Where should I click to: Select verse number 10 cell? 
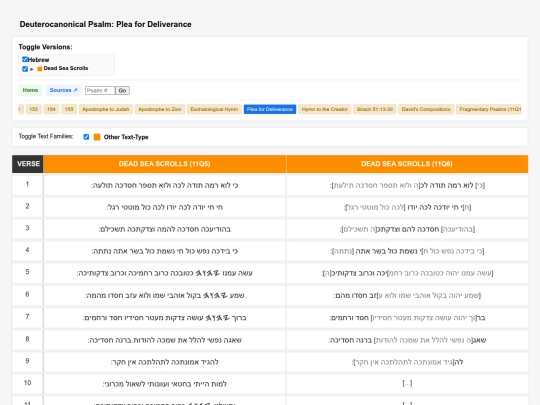[x=28, y=384]
